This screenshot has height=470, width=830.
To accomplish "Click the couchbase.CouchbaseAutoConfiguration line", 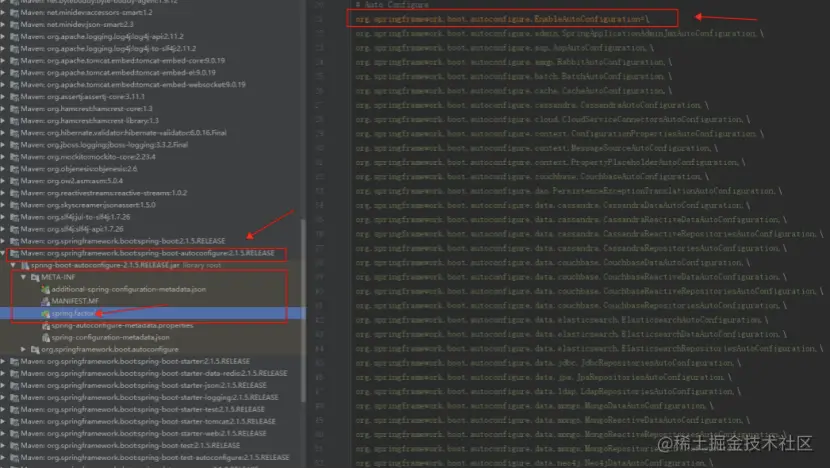I will click(x=532, y=176).
